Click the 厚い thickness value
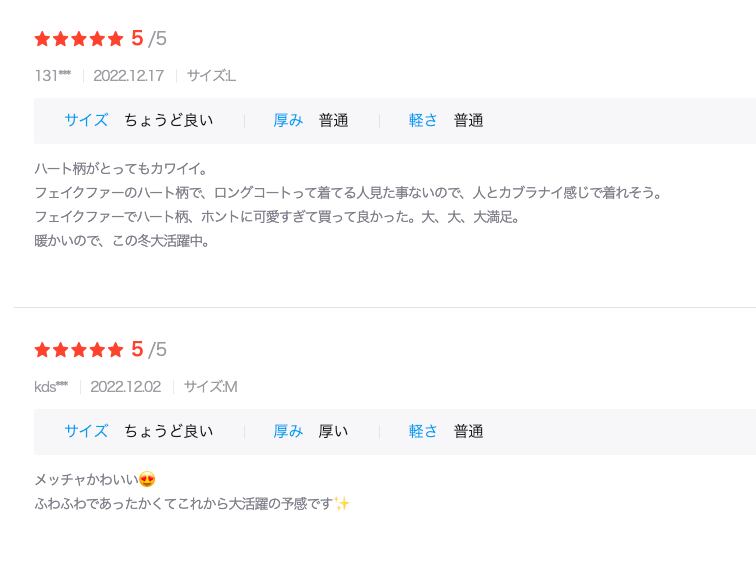The width and height of the screenshot is (756, 581). (x=333, y=432)
